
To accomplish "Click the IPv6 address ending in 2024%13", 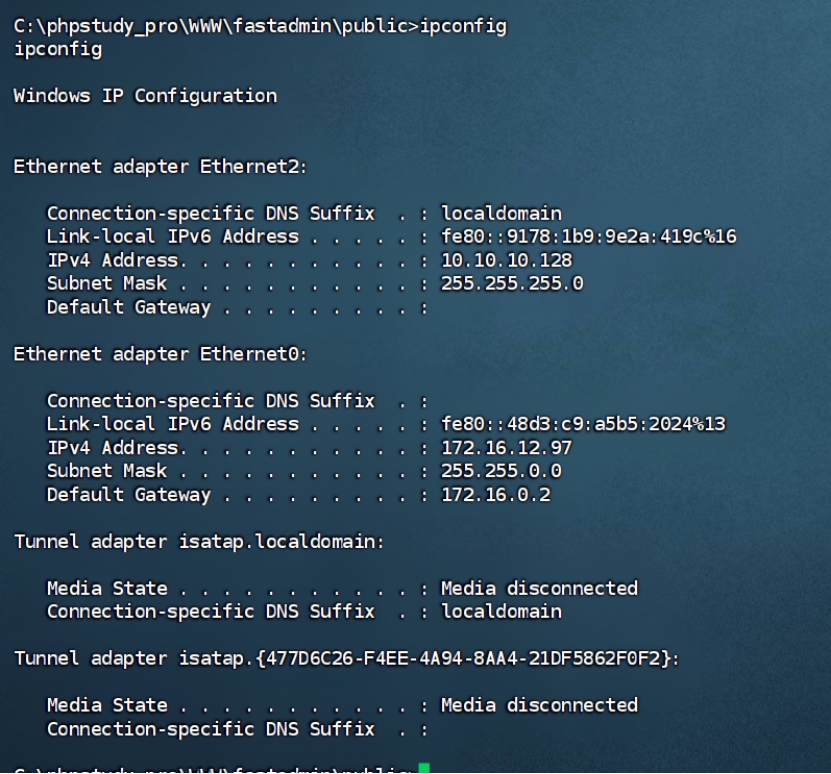I will 583,424.
